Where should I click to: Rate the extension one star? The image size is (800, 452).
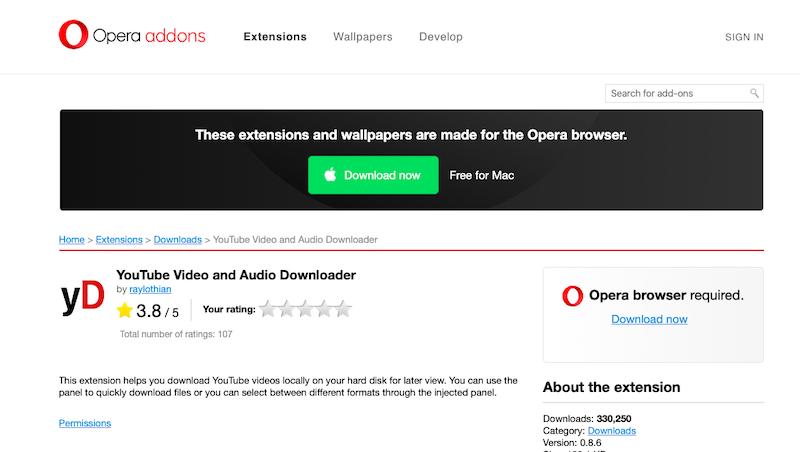[266, 310]
